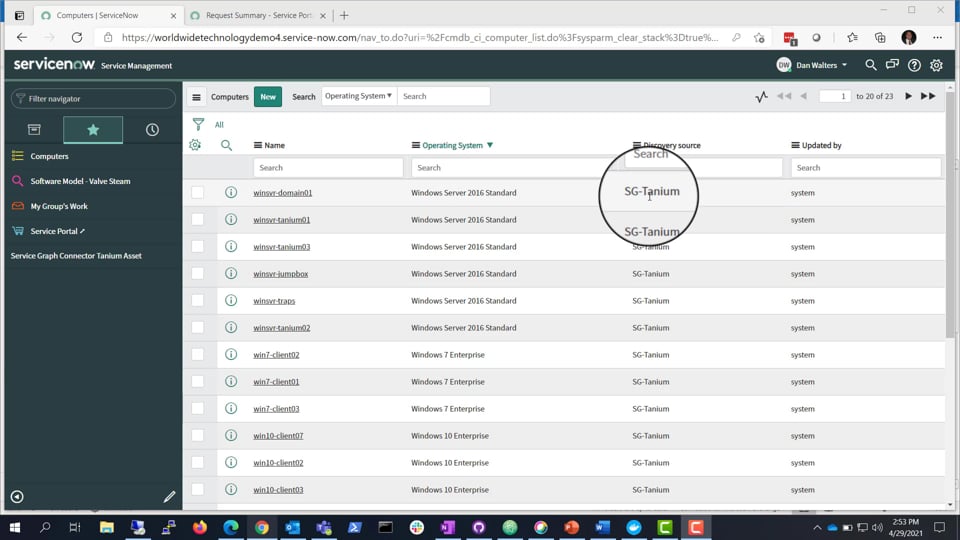Select the win7-client02 row checkbox
The height and width of the screenshot is (540, 960).
pyautogui.click(x=197, y=354)
